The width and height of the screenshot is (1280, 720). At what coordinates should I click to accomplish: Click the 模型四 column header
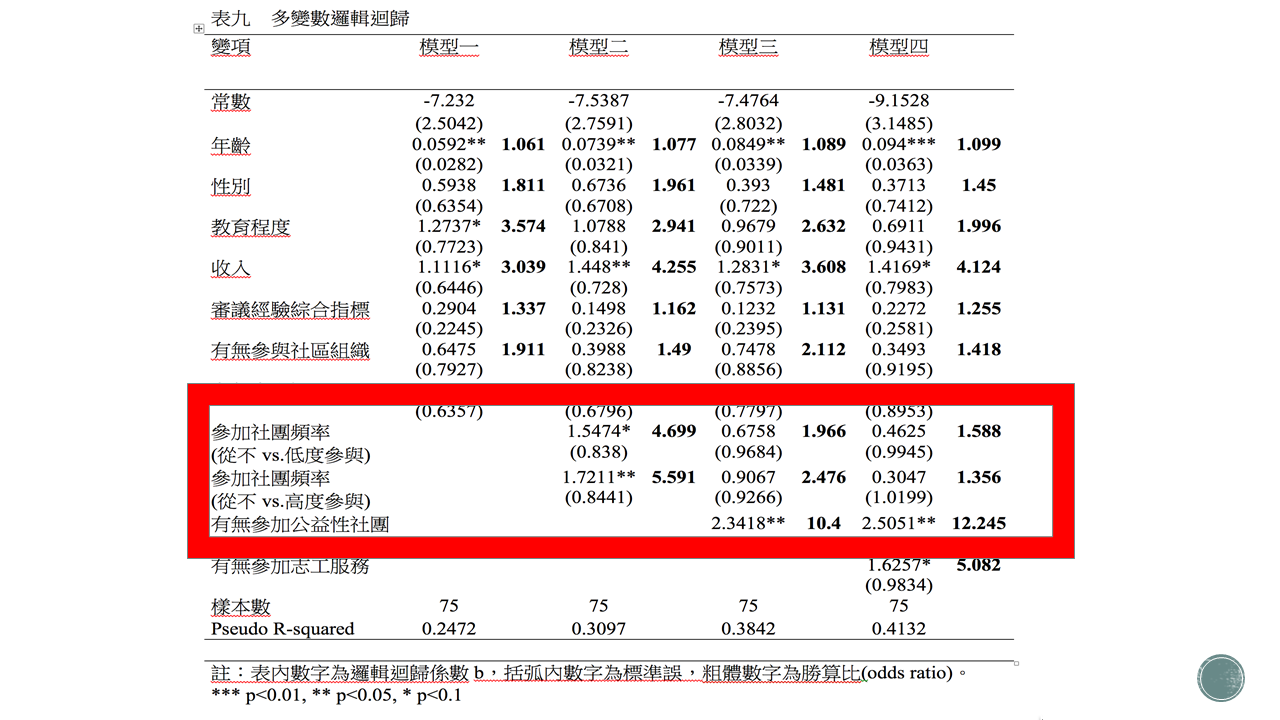point(898,47)
